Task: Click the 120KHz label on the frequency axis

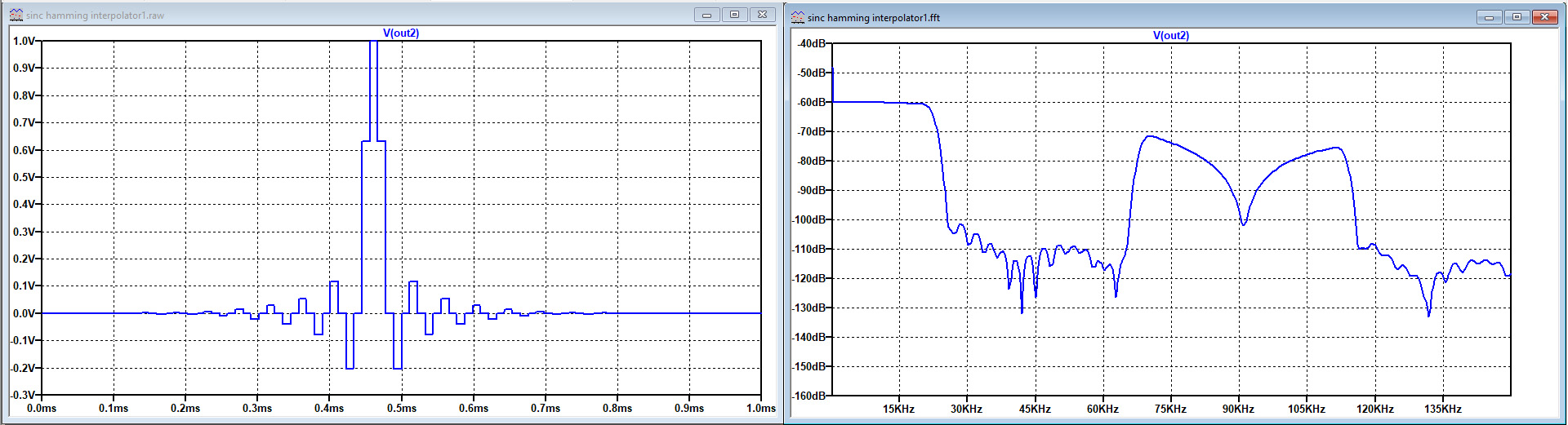Action: click(x=1374, y=410)
